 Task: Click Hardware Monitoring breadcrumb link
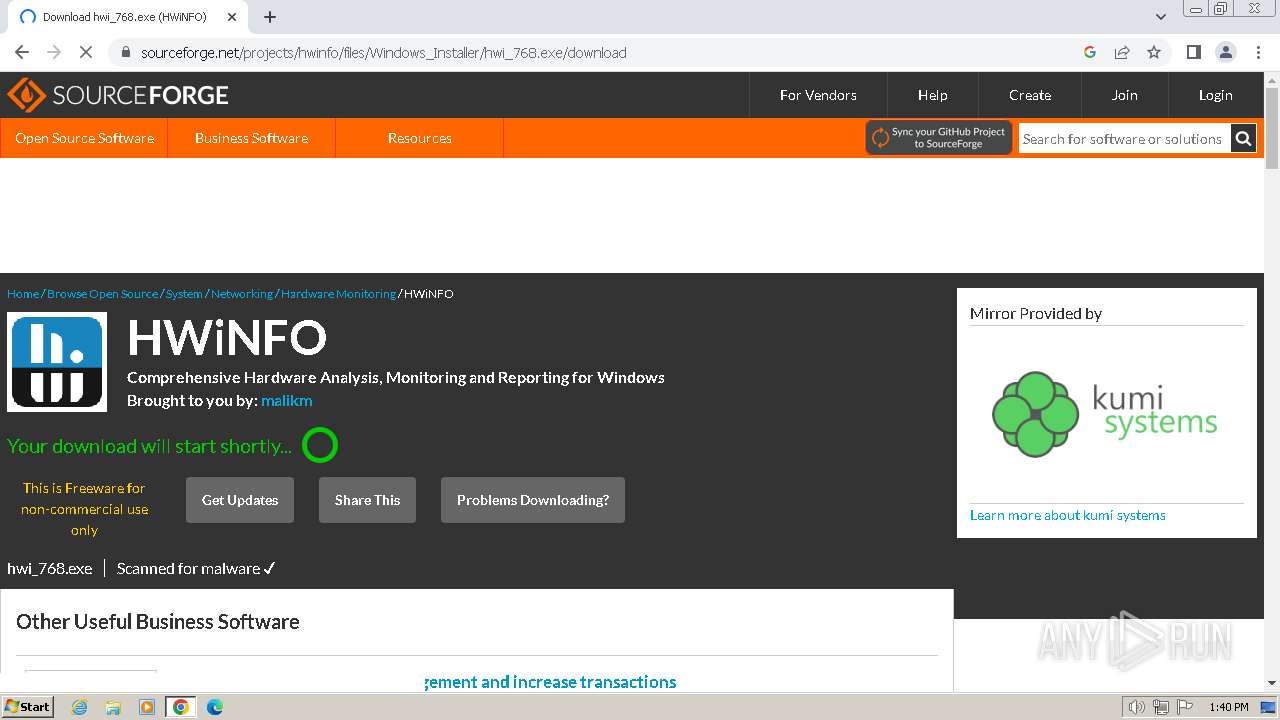coord(338,294)
